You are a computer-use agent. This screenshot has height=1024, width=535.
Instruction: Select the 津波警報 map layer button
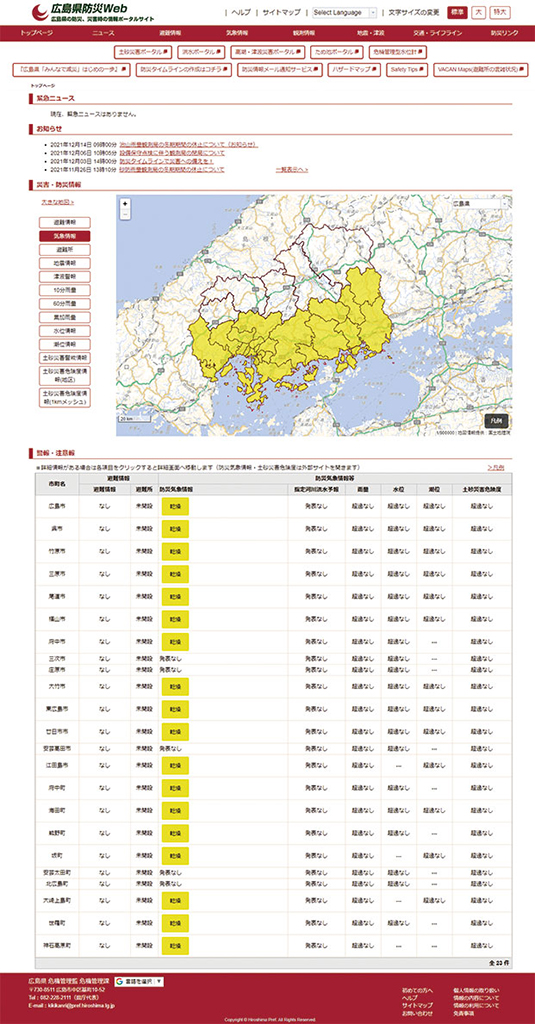[x=65, y=277]
